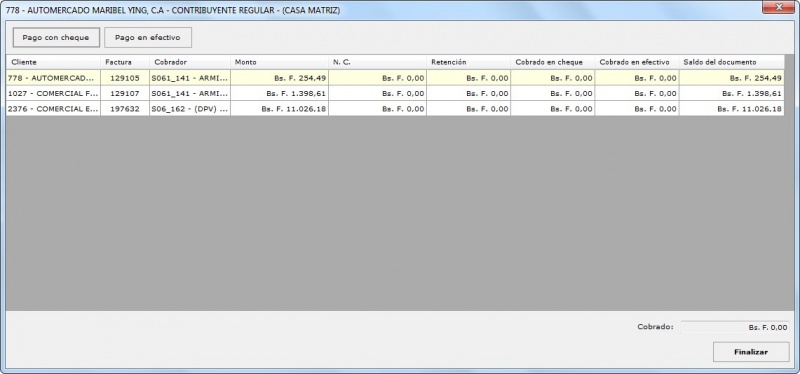Click the Cobrado en cheque header
The width and height of the screenshot is (800, 374).
point(553,62)
